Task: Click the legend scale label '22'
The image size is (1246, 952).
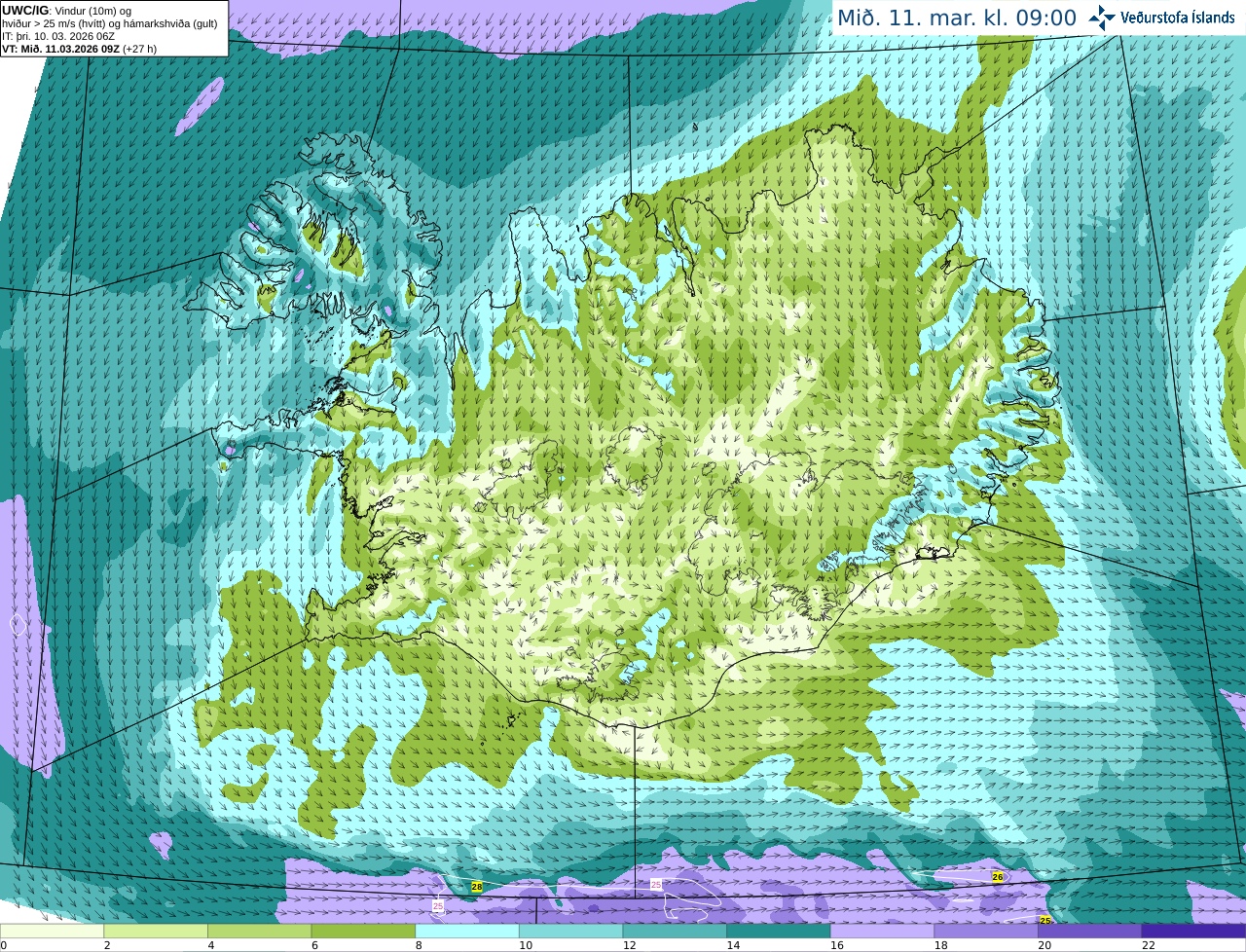Action: [x=1149, y=945]
